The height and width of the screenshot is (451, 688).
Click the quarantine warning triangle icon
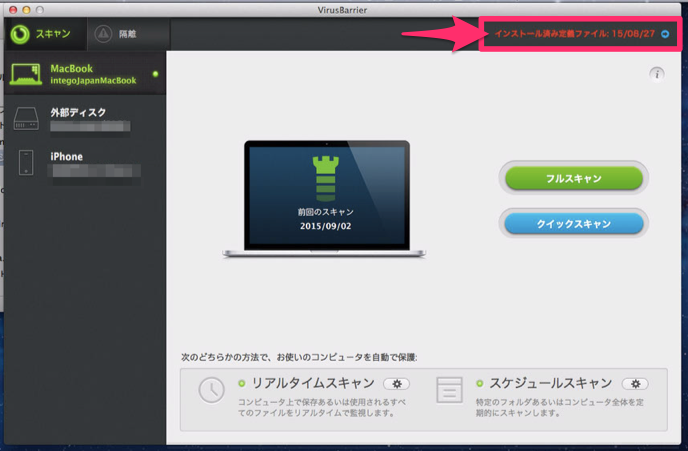click(x=103, y=34)
